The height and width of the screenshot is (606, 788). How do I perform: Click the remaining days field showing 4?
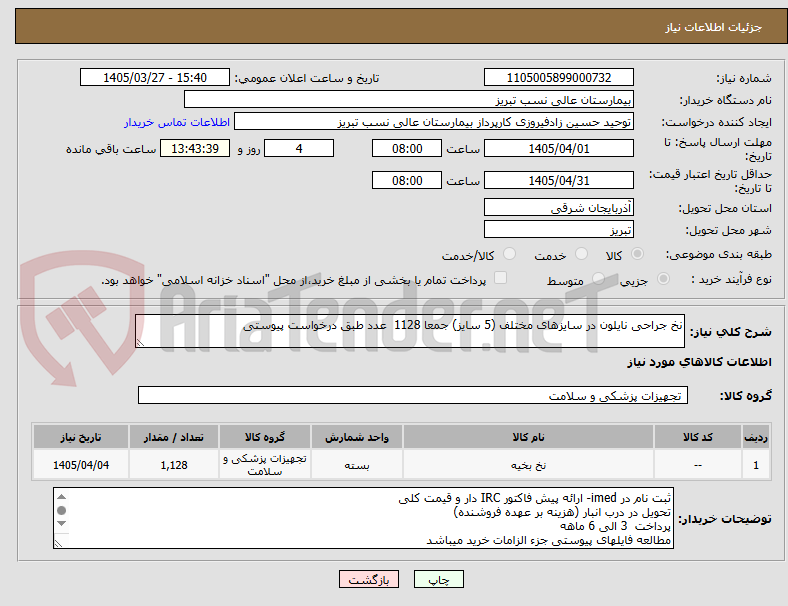pos(299,149)
